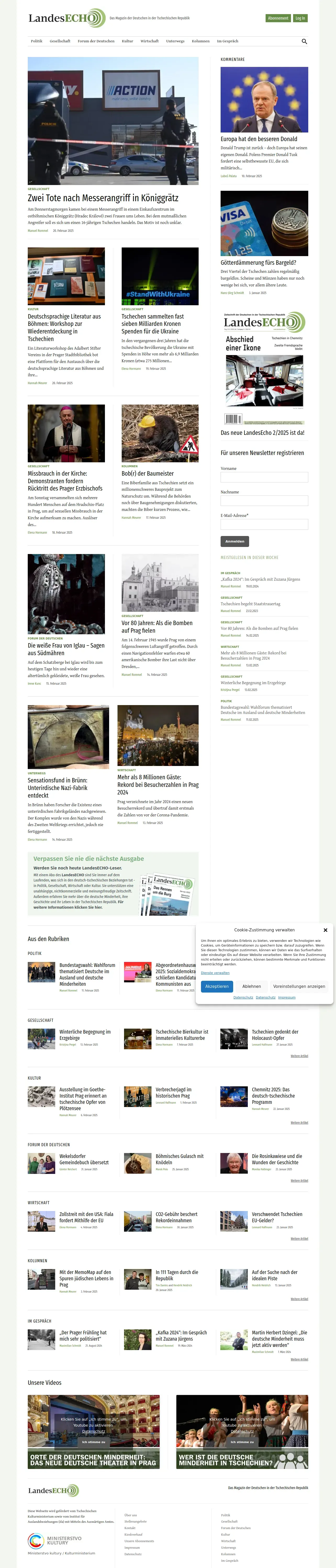This screenshot has width=336, height=1568.
Task: Submit newsletter with Anmelden button
Action: coord(235,541)
